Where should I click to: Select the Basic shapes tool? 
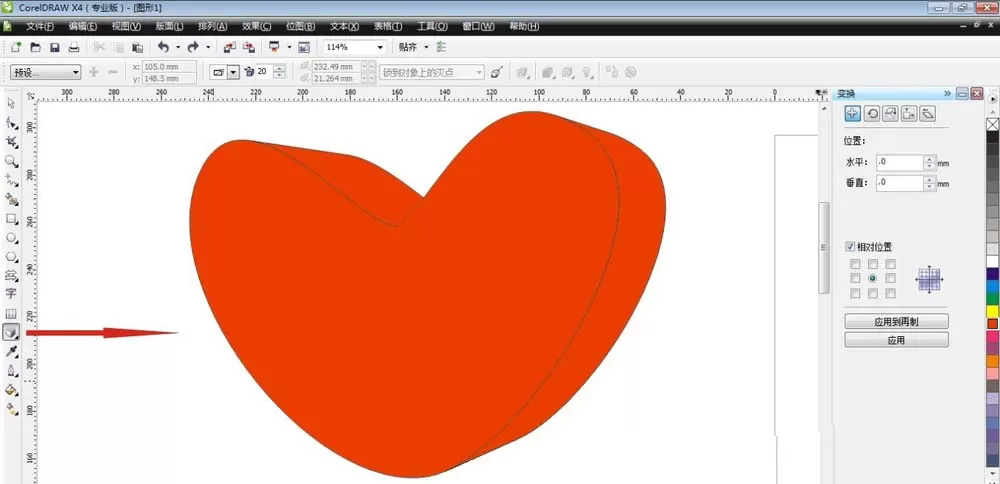tap(11, 275)
